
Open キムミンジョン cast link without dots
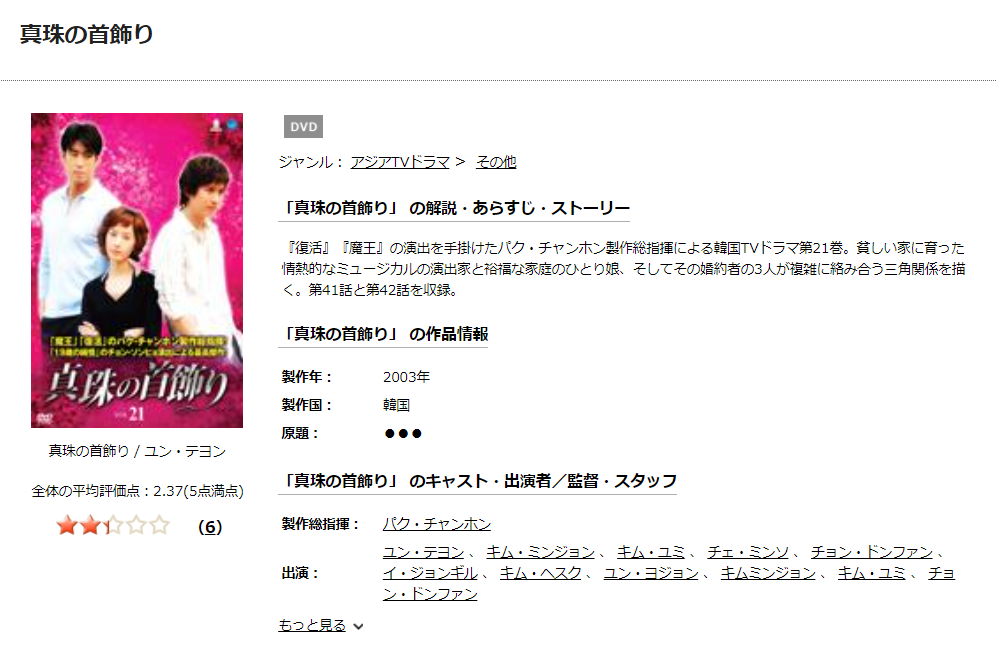pyautogui.click(x=768, y=573)
